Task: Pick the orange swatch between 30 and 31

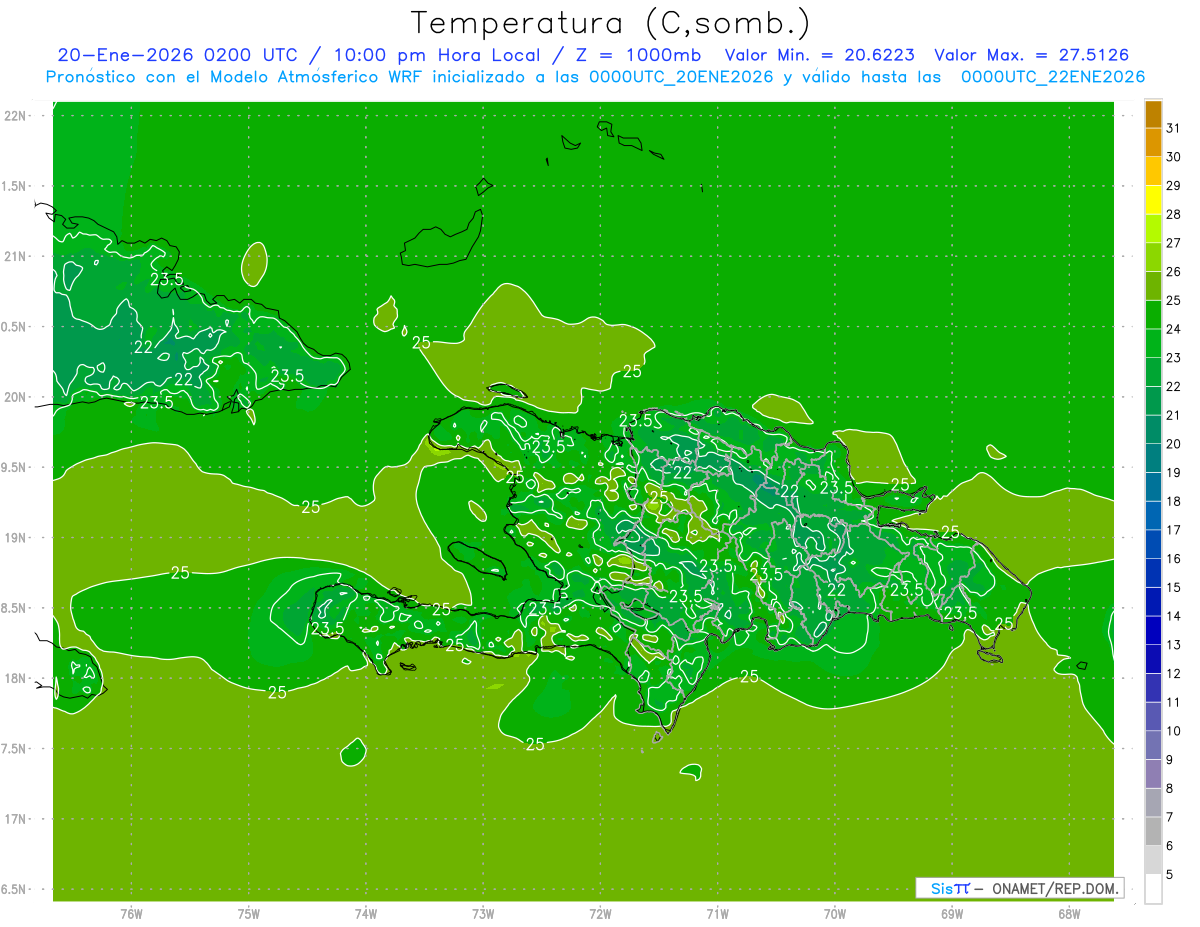Action: 1153,142
